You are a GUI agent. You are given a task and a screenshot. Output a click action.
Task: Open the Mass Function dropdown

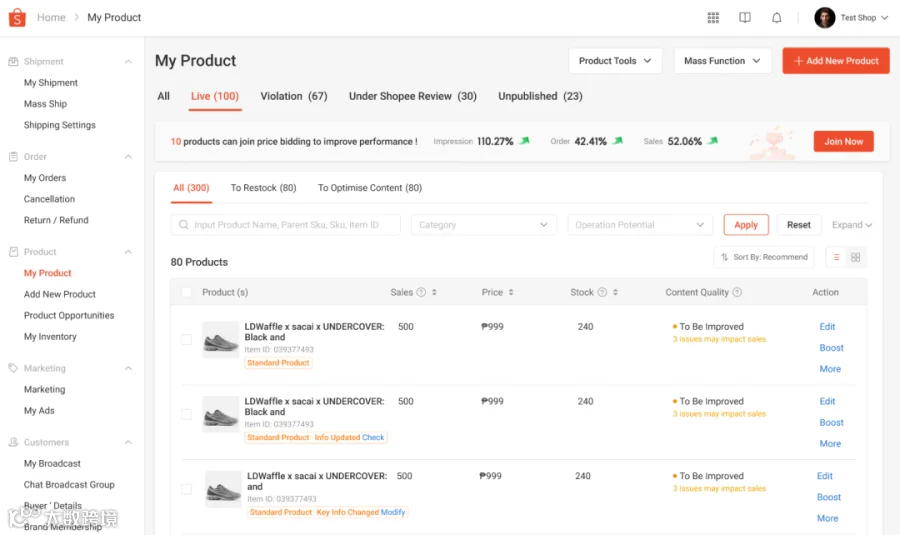click(x=722, y=61)
